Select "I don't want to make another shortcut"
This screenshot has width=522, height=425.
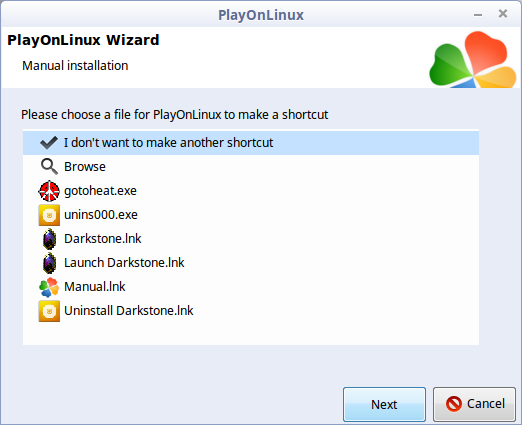pos(251,143)
